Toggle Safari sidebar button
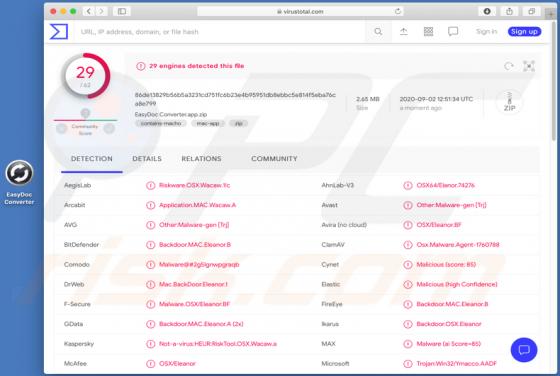This screenshot has width=560, height=376. (122, 11)
